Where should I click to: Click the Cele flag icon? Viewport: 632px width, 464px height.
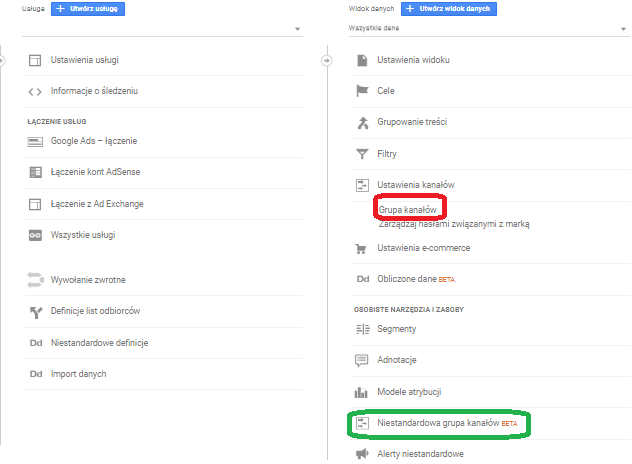(x=362, y=91)
